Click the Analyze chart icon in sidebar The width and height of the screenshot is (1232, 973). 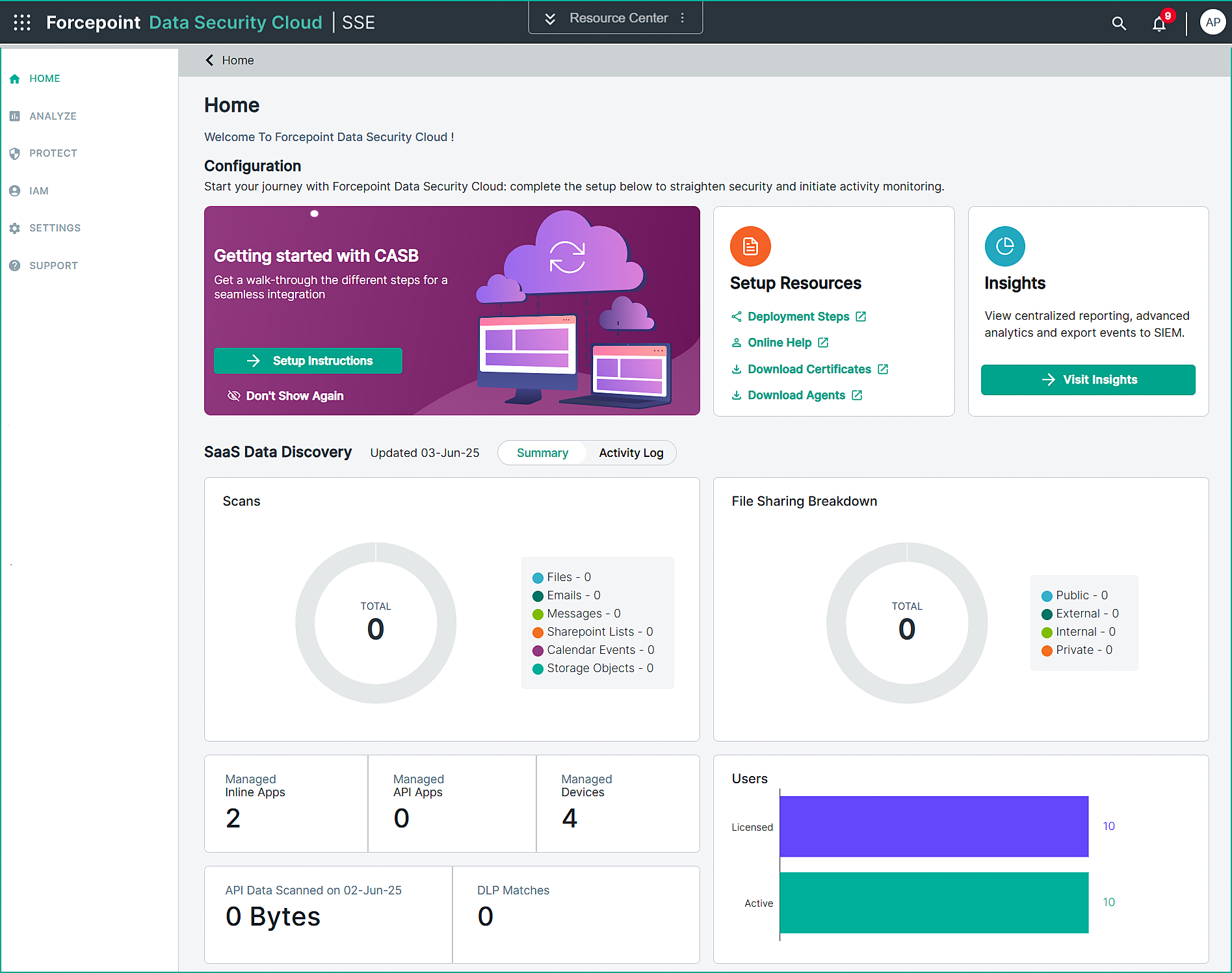point(14,116)
